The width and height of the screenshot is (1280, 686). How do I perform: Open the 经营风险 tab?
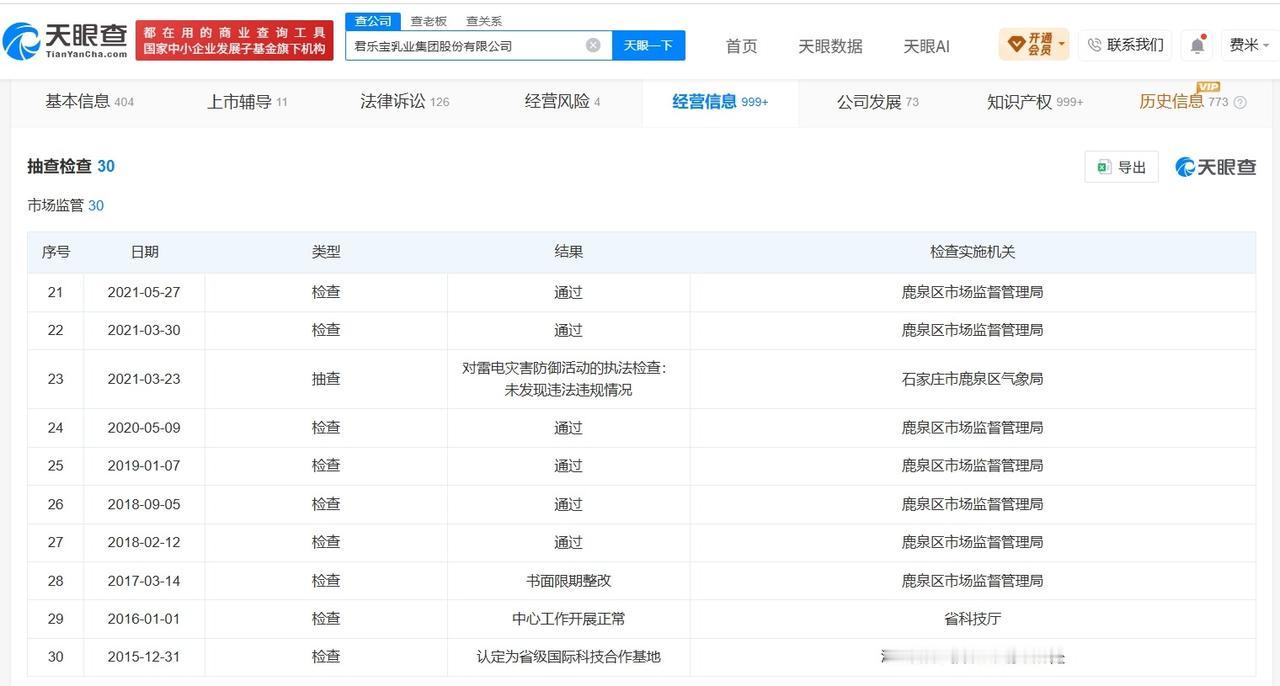click(x=562, y=101)
